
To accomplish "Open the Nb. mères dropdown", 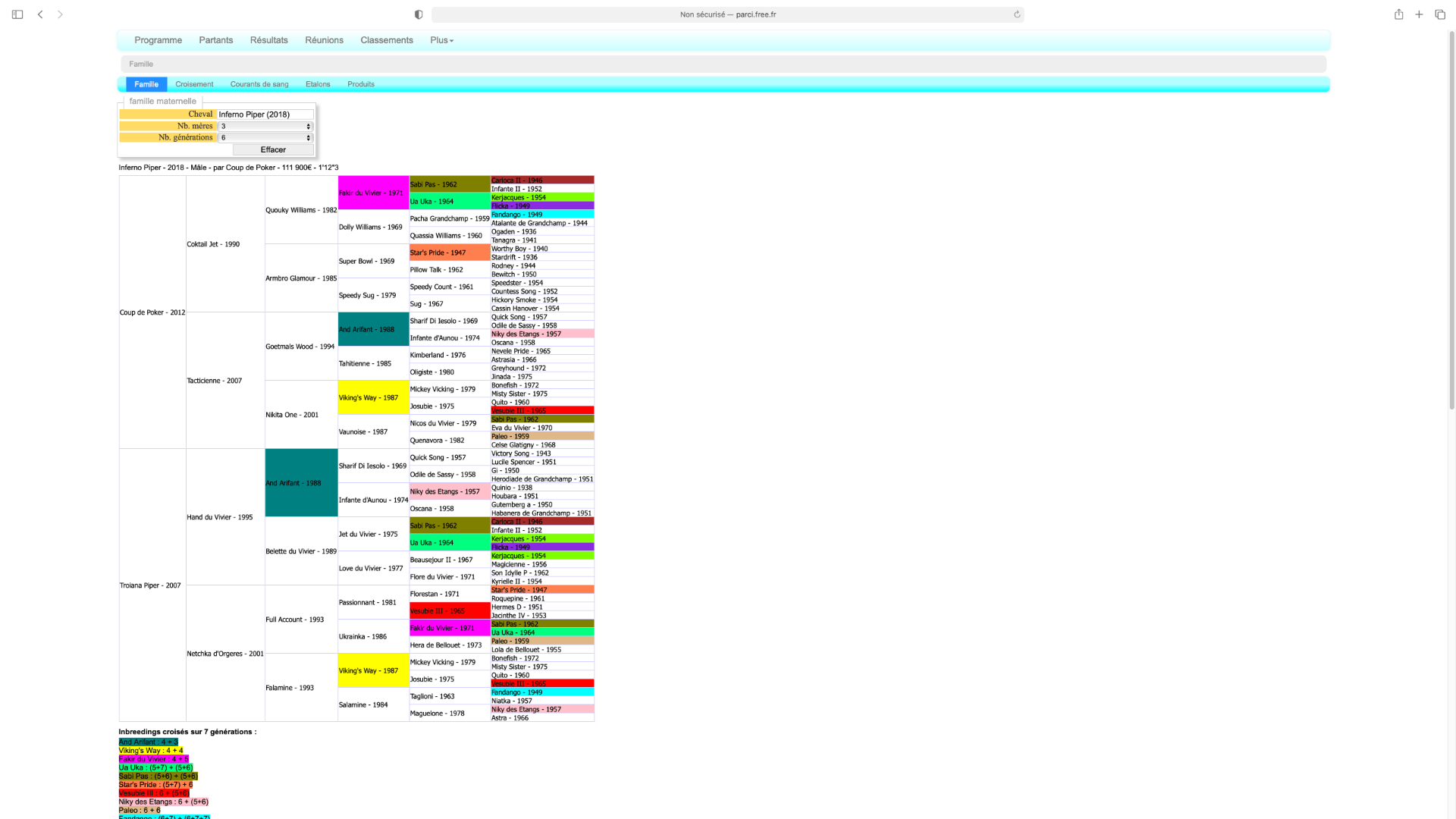I will 265,127.
